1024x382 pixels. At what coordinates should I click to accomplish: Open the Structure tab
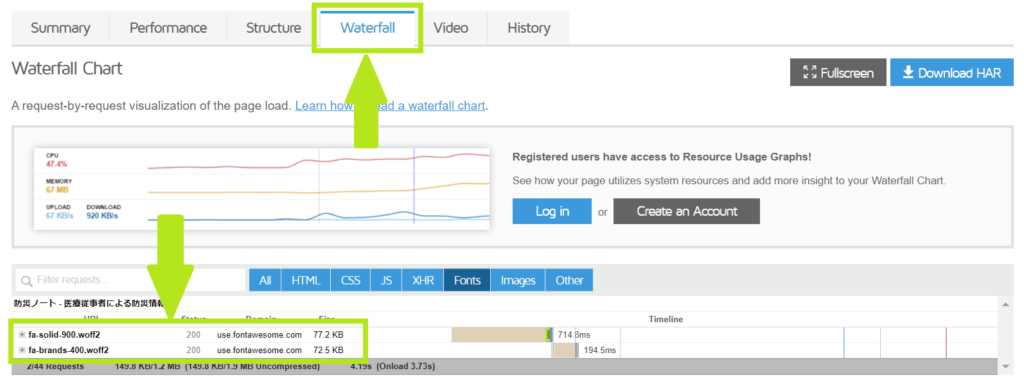click(273, 28)
